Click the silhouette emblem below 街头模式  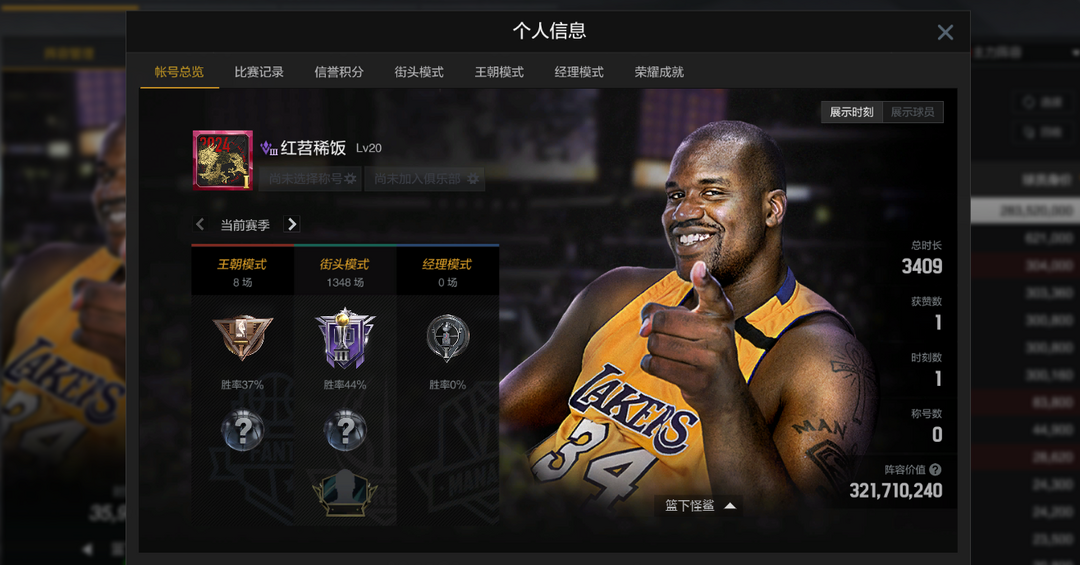(x=344, y=492)
